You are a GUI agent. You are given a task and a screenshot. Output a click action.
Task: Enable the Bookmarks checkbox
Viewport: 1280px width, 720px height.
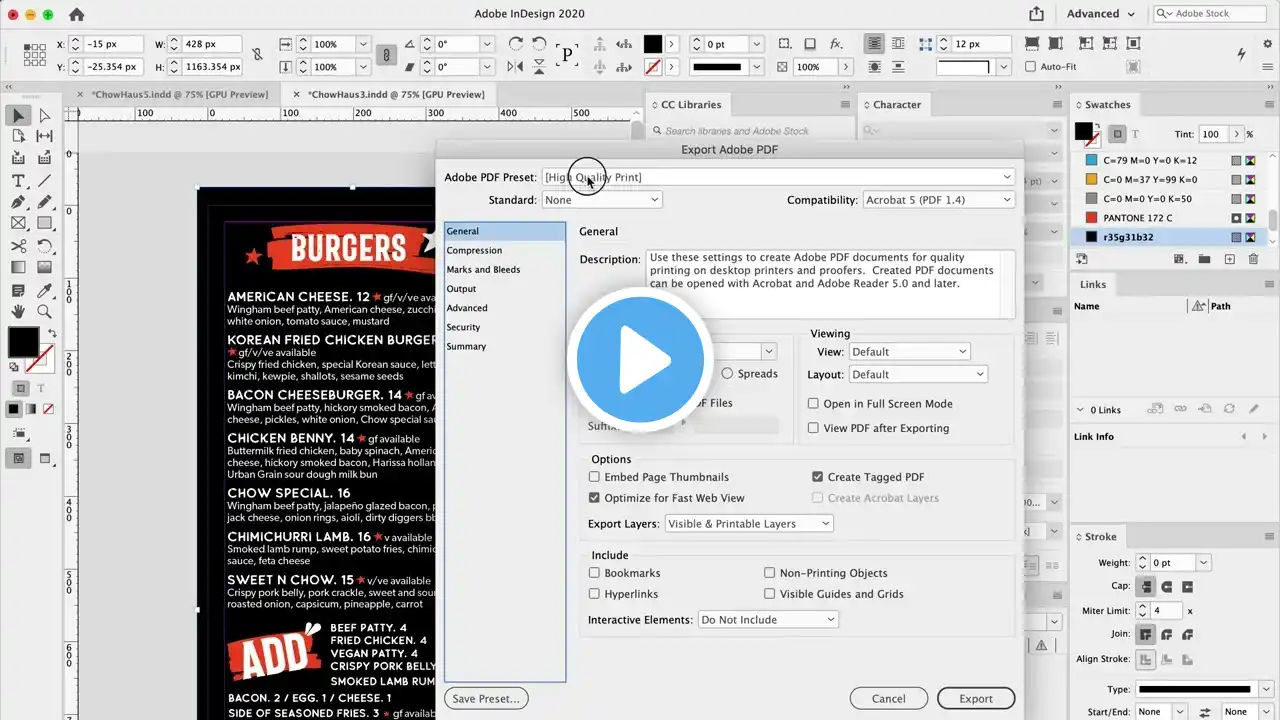point(594,573)
